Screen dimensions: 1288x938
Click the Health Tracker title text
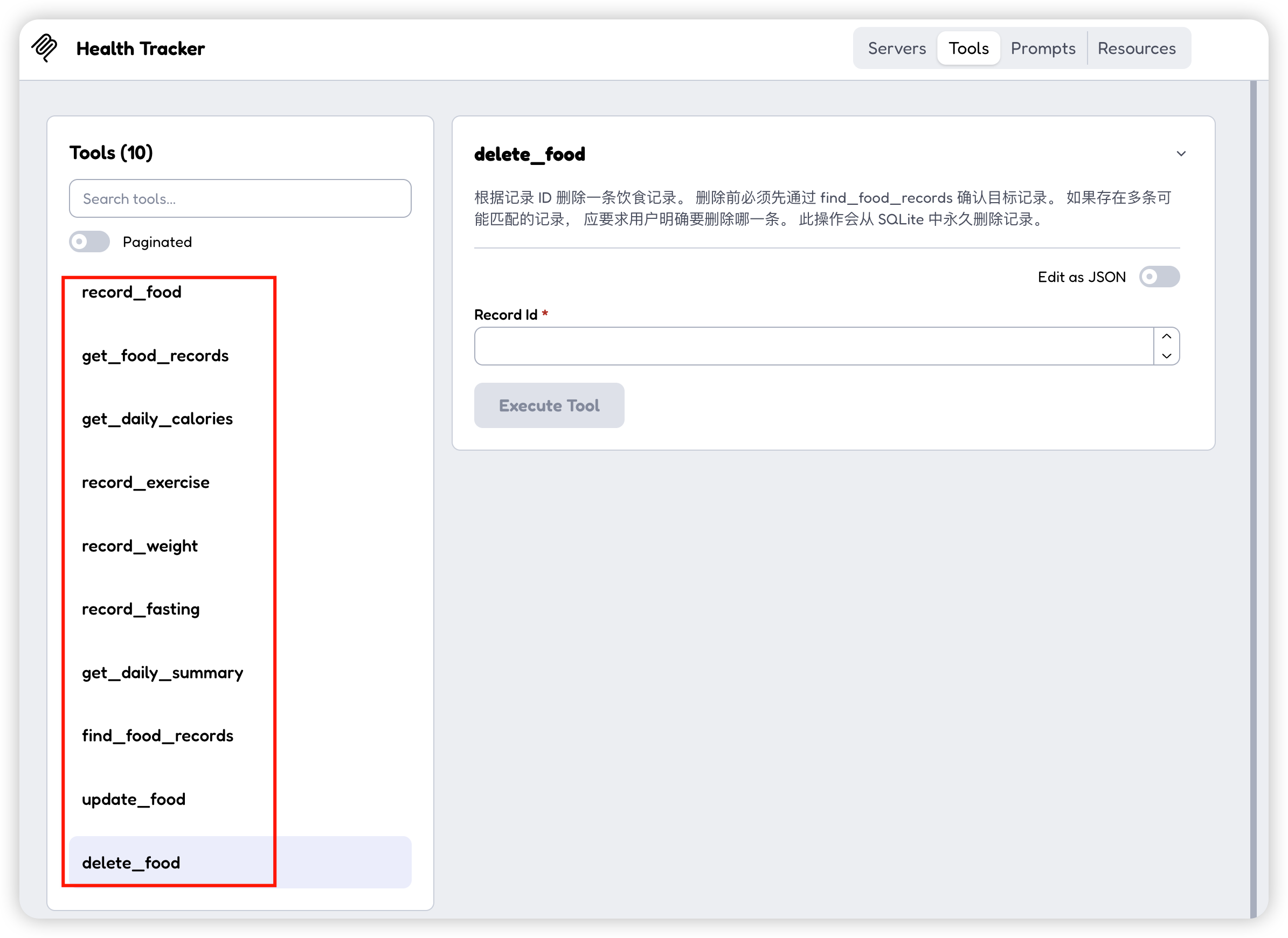click(x=140, y=49)
